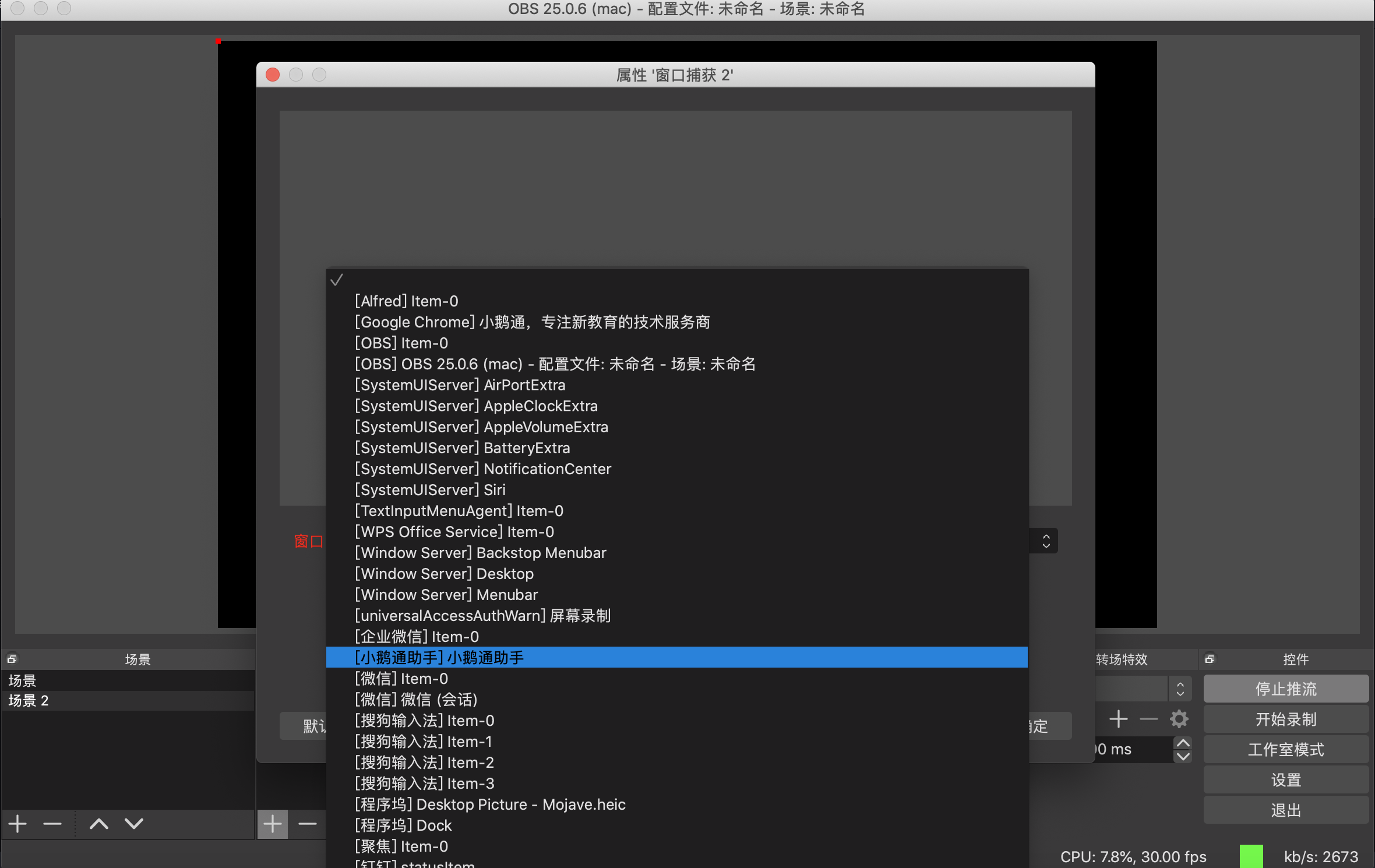Image resolution: width=1375 pixels, height=868 pixels.
Task: Select [SystemUIServer] AppleVolumeExtra
Action: point(677,427)
